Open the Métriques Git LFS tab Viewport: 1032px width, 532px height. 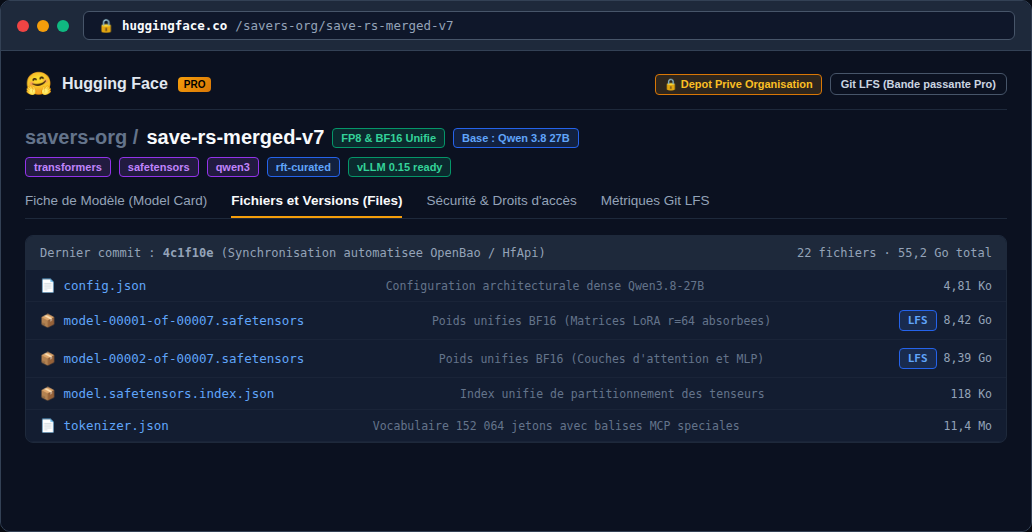tap(655, 201)
